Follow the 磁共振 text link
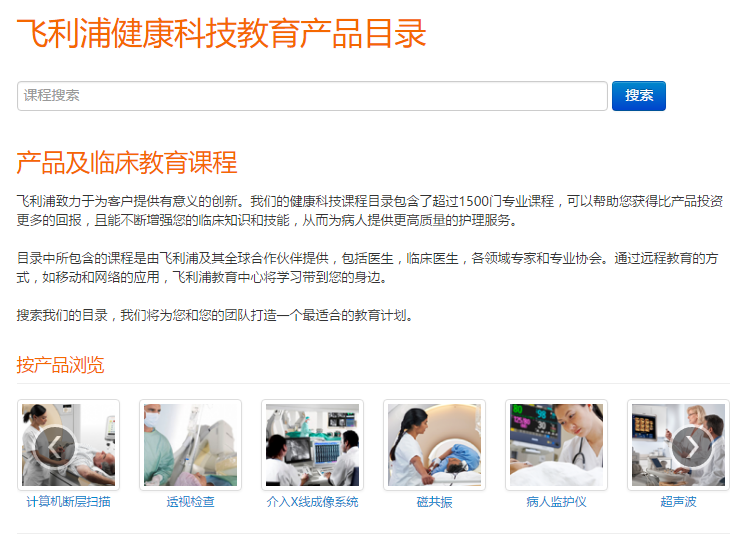This screenshot has height=546, width=748. 435,502
